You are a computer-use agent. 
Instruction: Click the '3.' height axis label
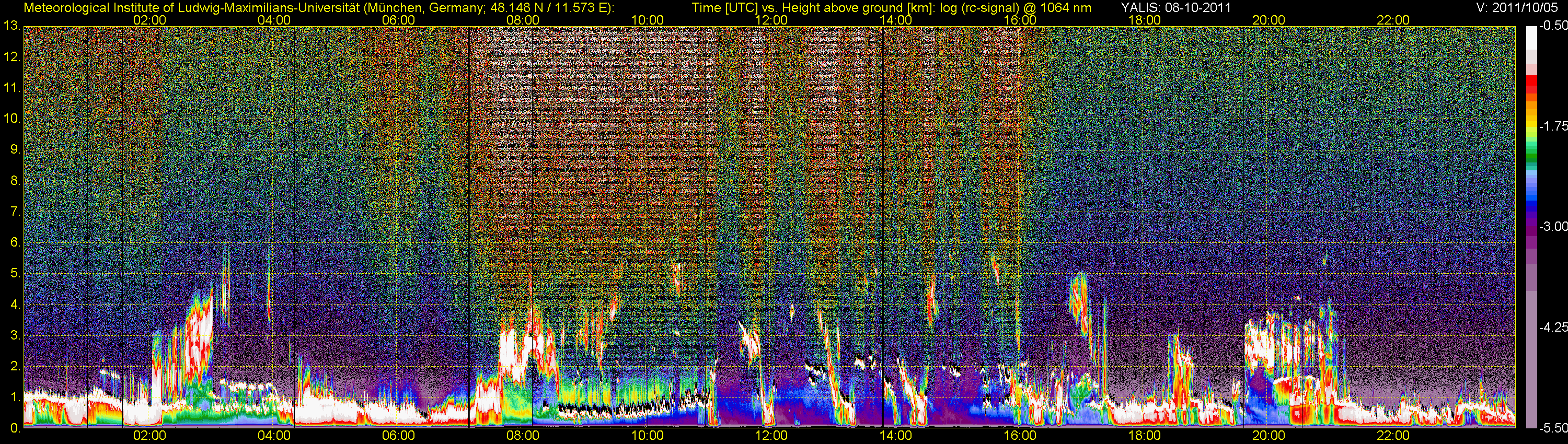point(15,335)
